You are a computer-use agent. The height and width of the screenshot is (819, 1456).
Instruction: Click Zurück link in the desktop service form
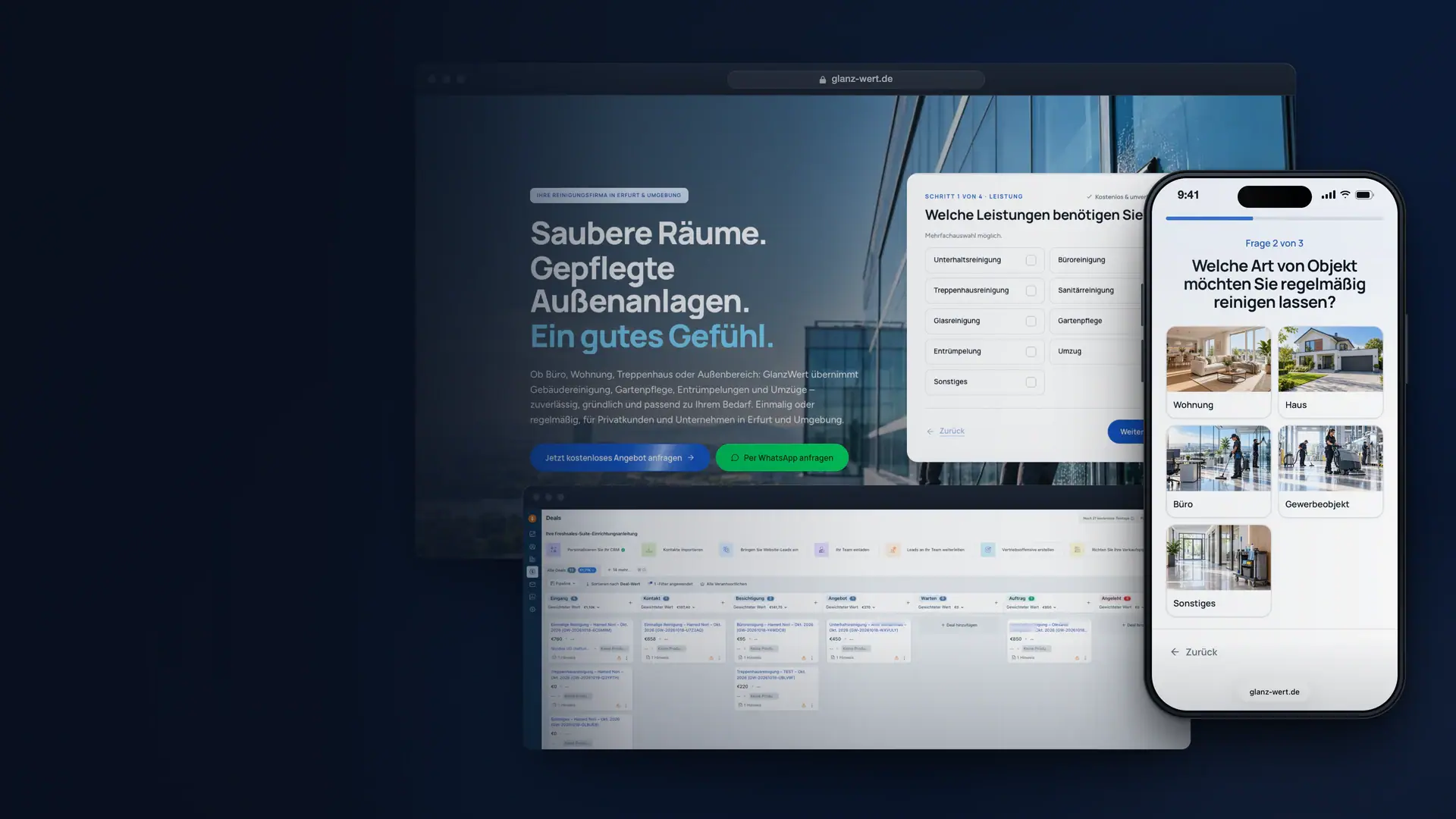pyautogui.click(x=946, y=431)
